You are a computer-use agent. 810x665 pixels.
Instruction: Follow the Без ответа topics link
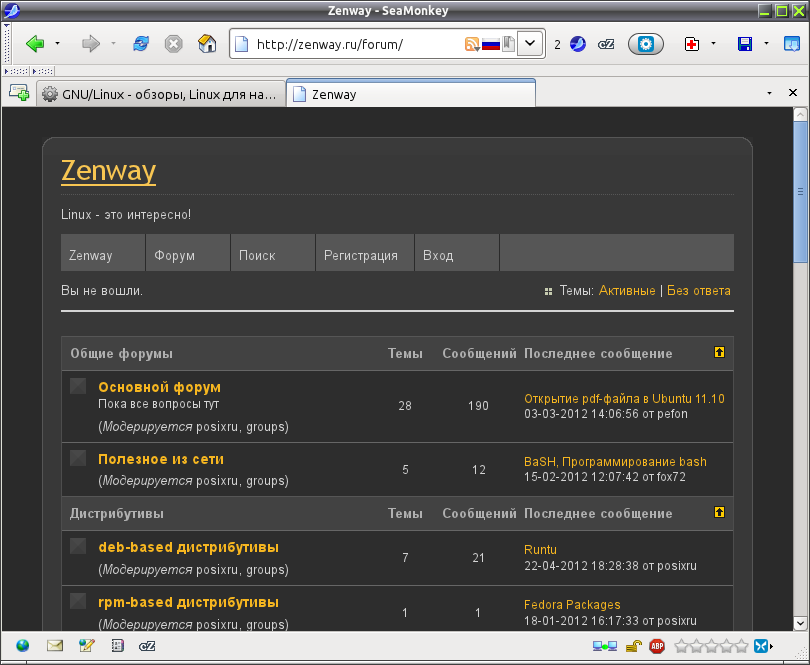pyautogui.click(x=699, y=290)
